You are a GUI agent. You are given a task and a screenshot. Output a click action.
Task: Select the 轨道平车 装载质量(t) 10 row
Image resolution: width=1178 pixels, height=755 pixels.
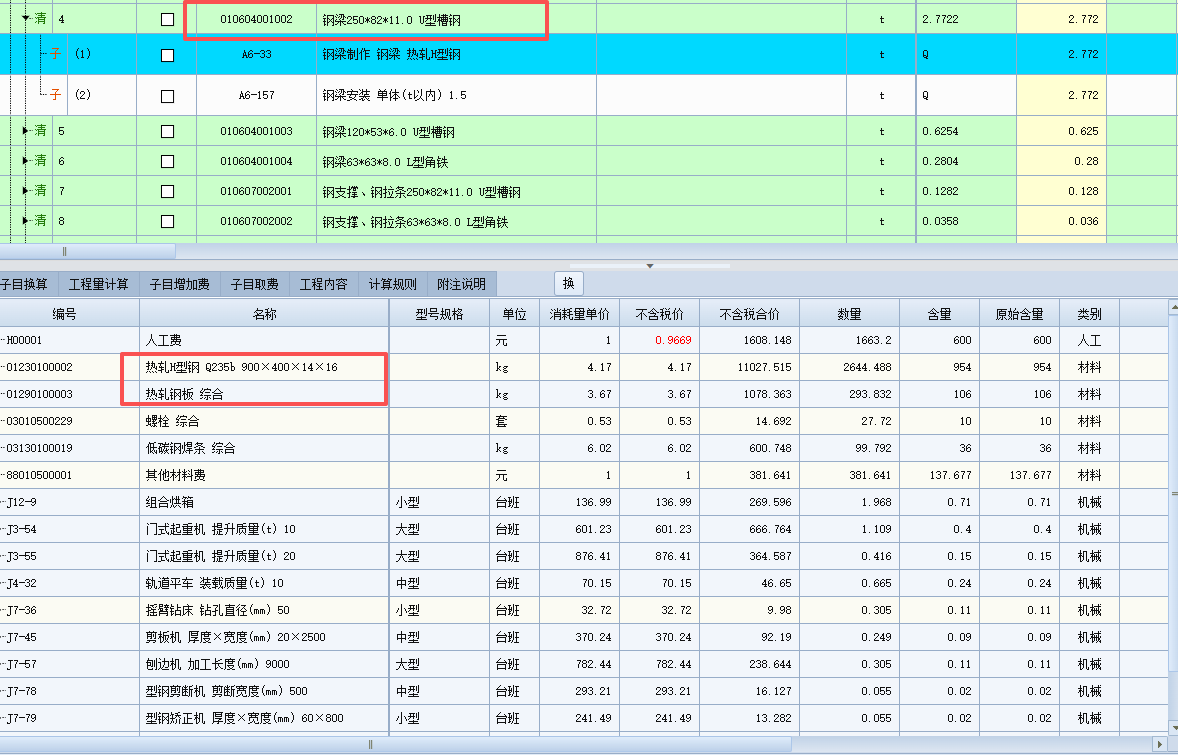(x=584, y=584)
